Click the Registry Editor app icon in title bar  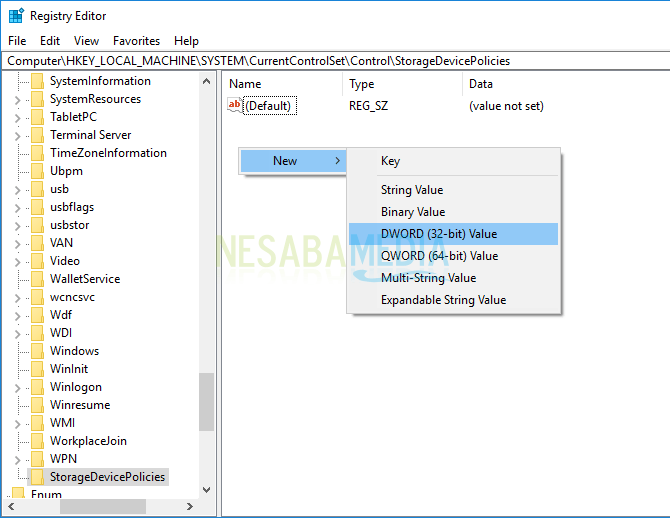click(16, 16)
